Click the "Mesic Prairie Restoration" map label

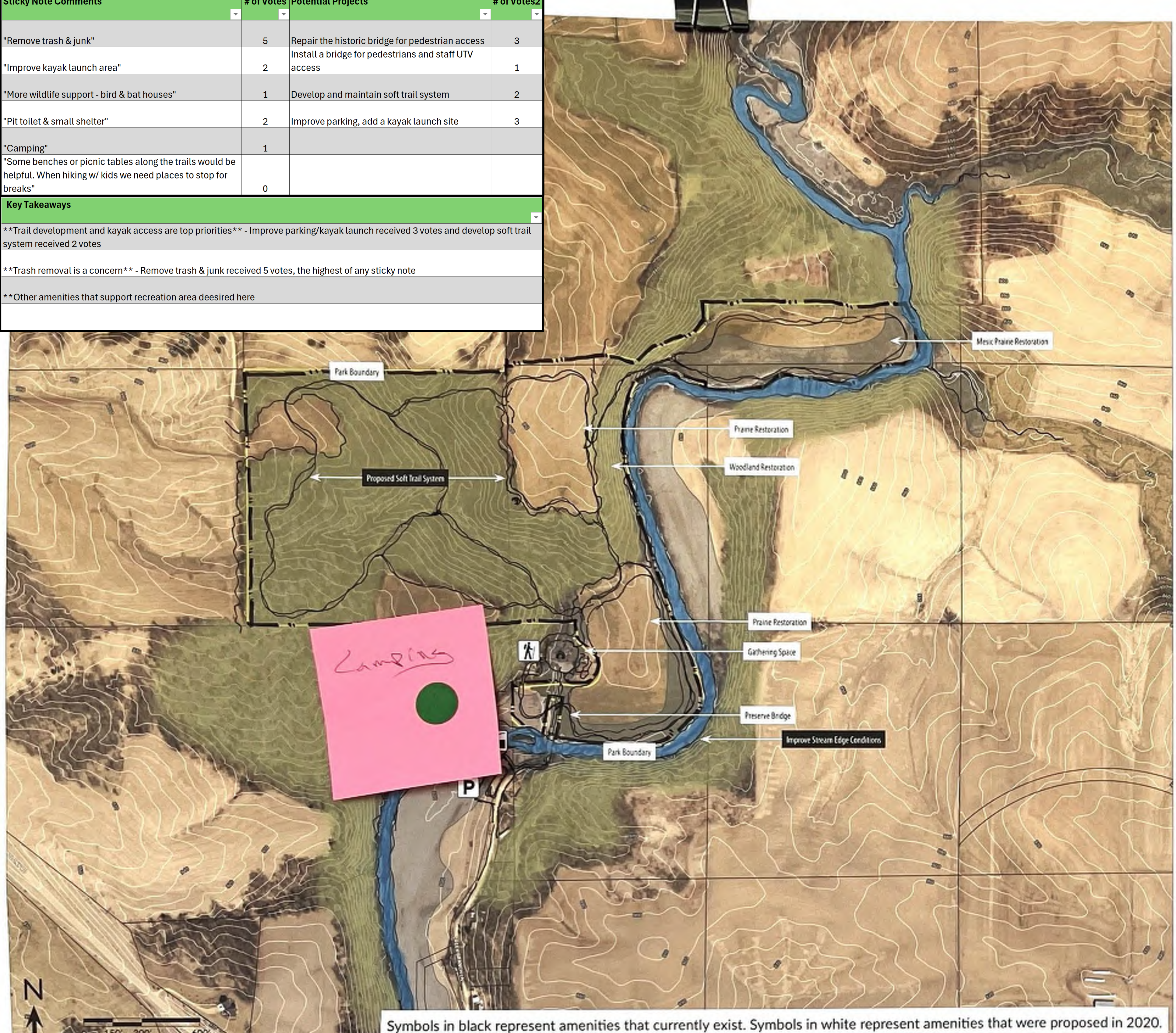[1012, 341]
